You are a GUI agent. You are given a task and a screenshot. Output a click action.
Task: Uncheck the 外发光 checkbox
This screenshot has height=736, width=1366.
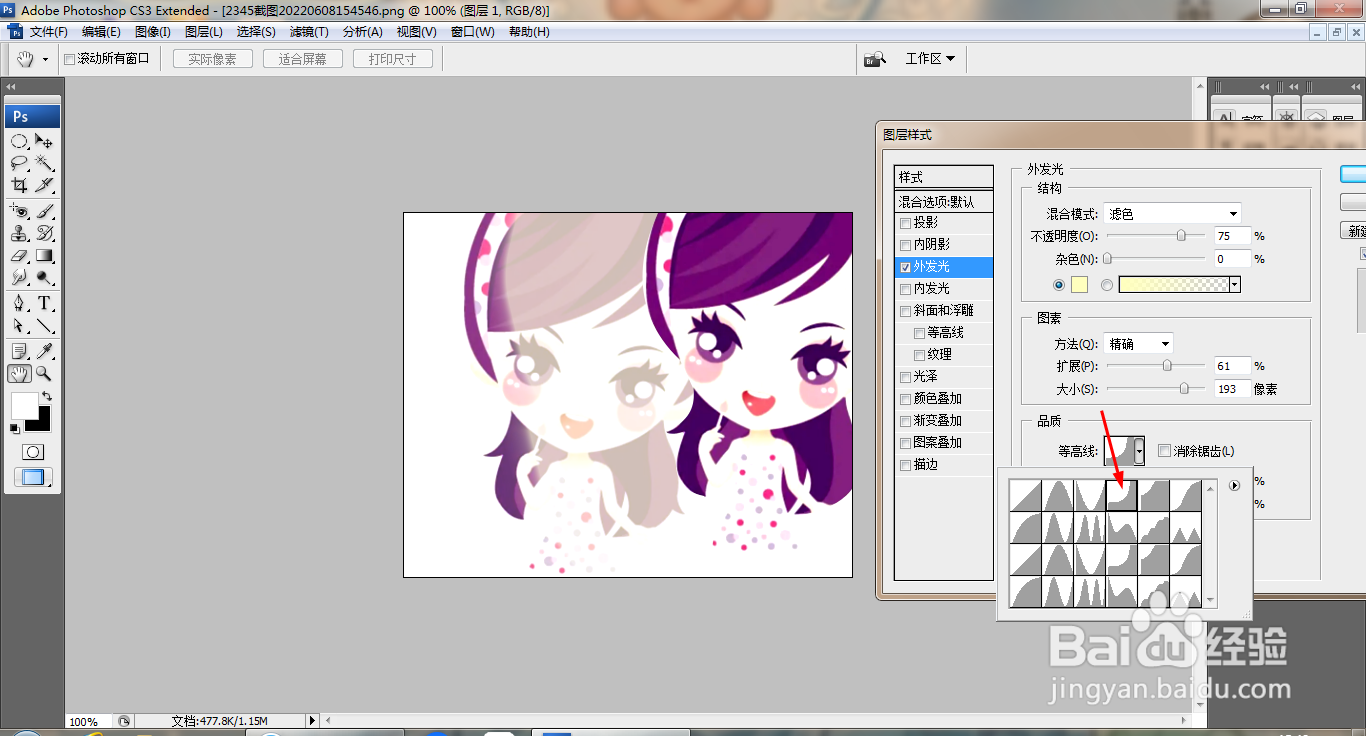[x=905, y=267]
